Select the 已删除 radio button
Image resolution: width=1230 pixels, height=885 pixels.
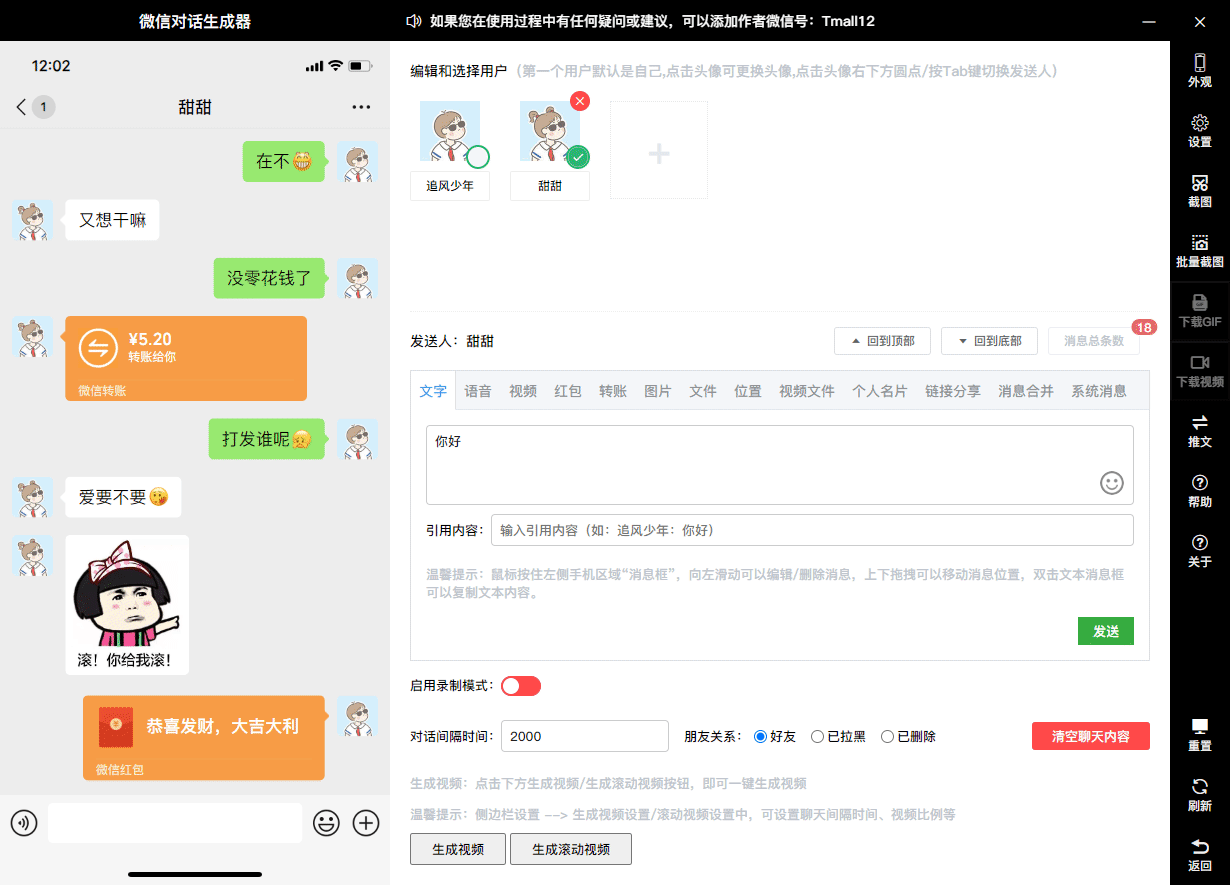[x=887, y=737]
